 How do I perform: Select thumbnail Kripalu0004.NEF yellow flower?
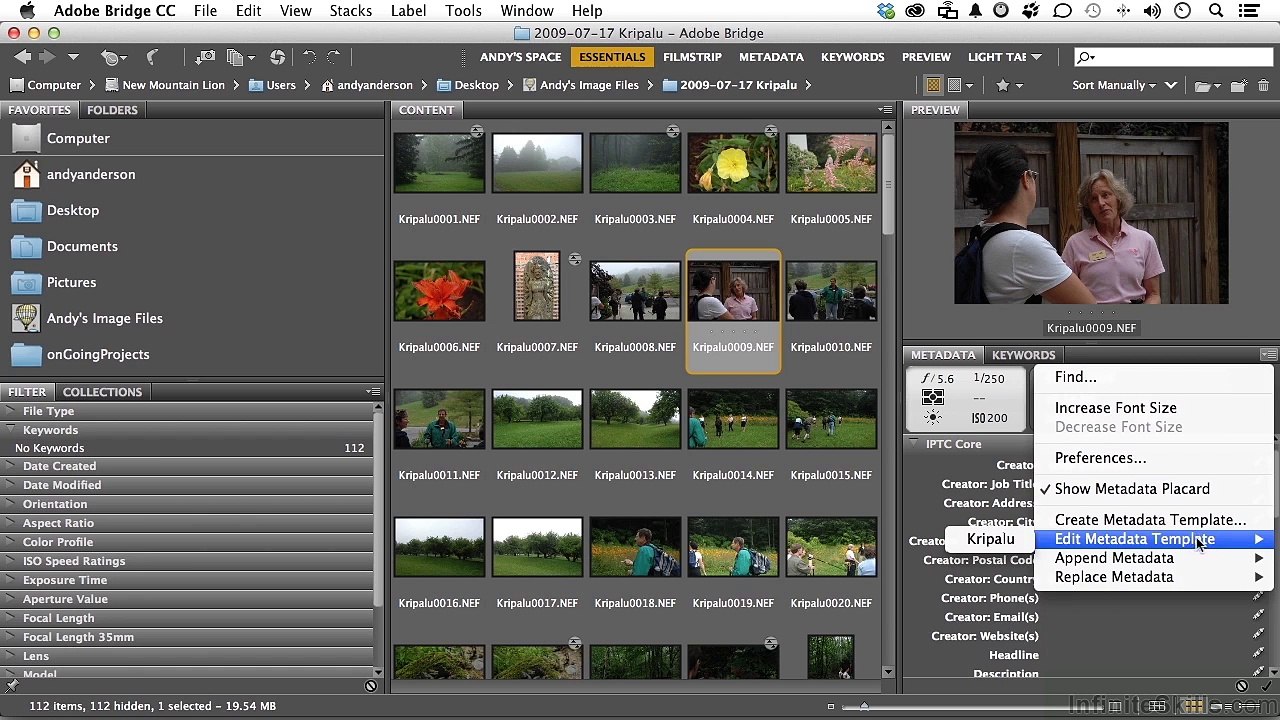[733, 163]
